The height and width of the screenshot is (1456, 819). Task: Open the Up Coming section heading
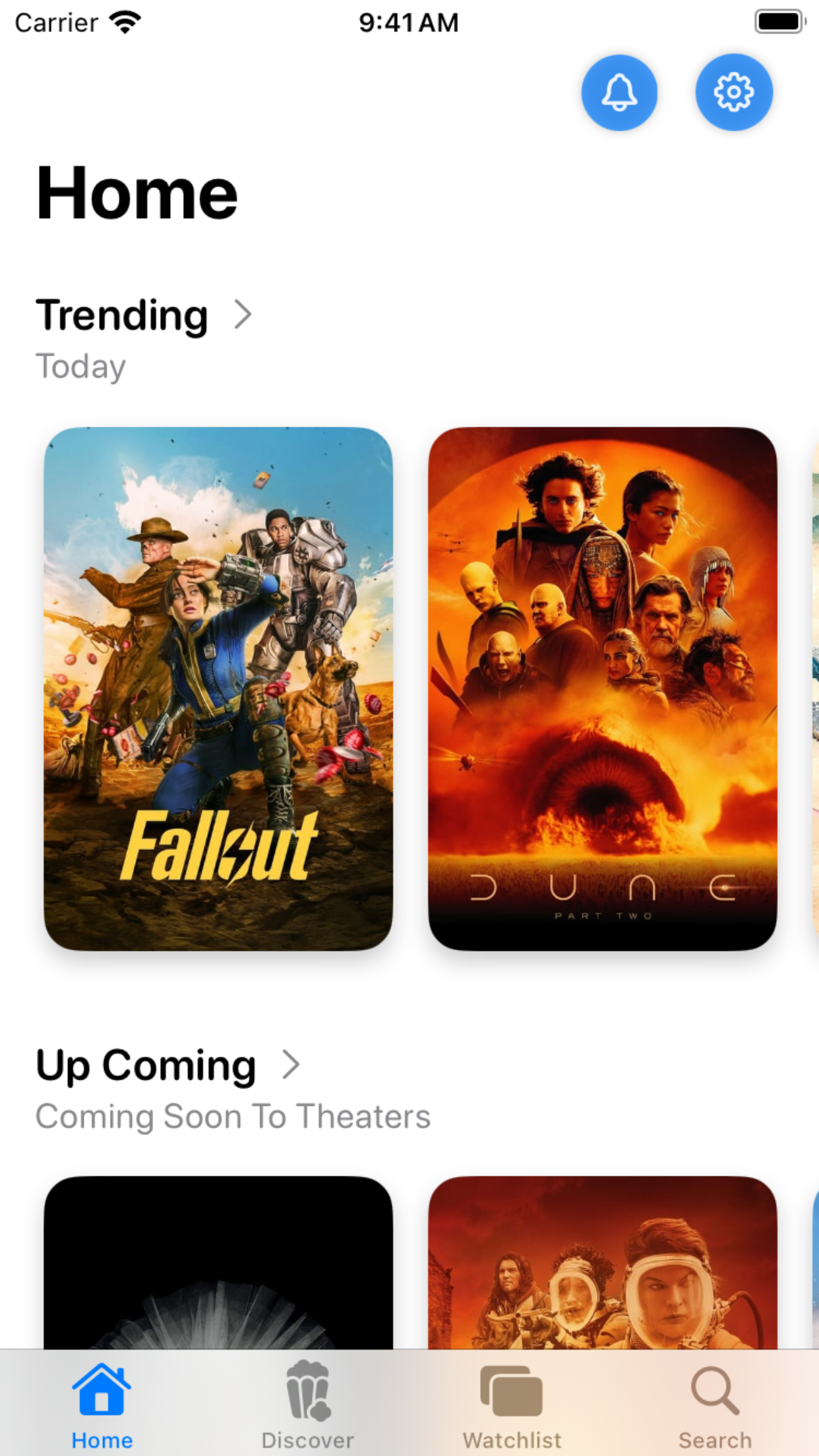(146, 1066)
